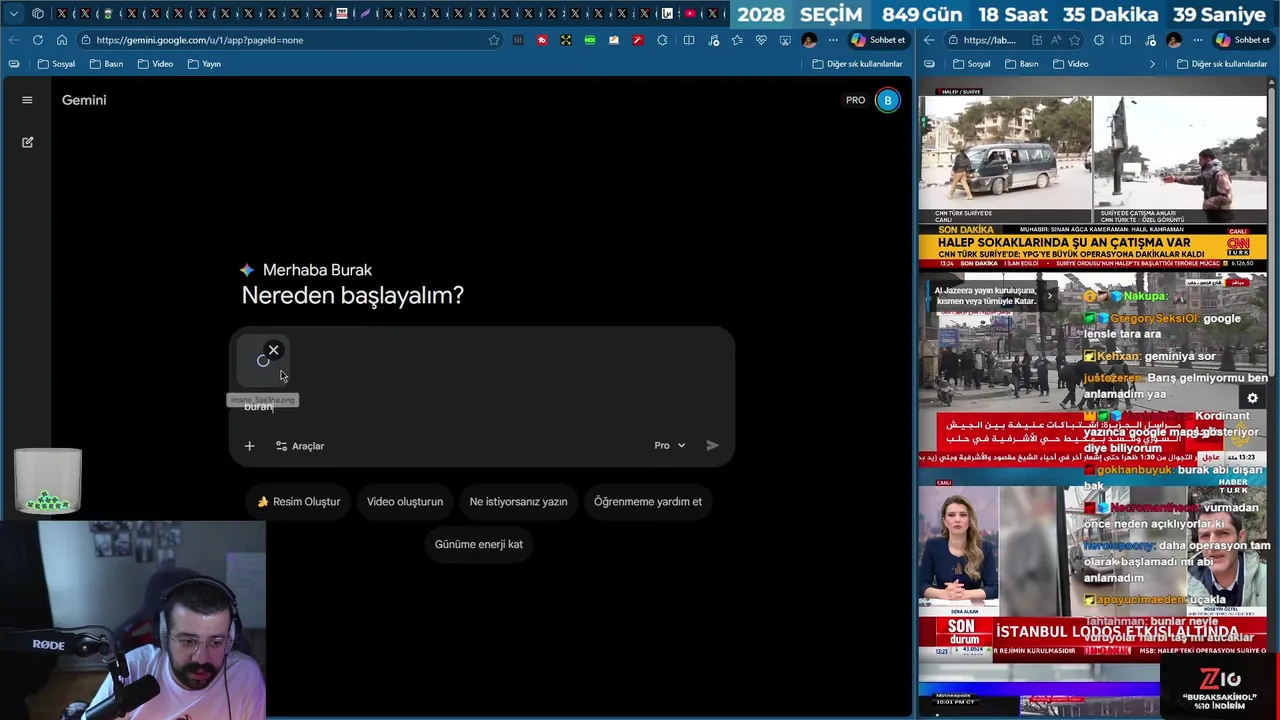Open the three-dot settings menu in the left browser
Screen dimensions: 1280x720
click(833, 40)
